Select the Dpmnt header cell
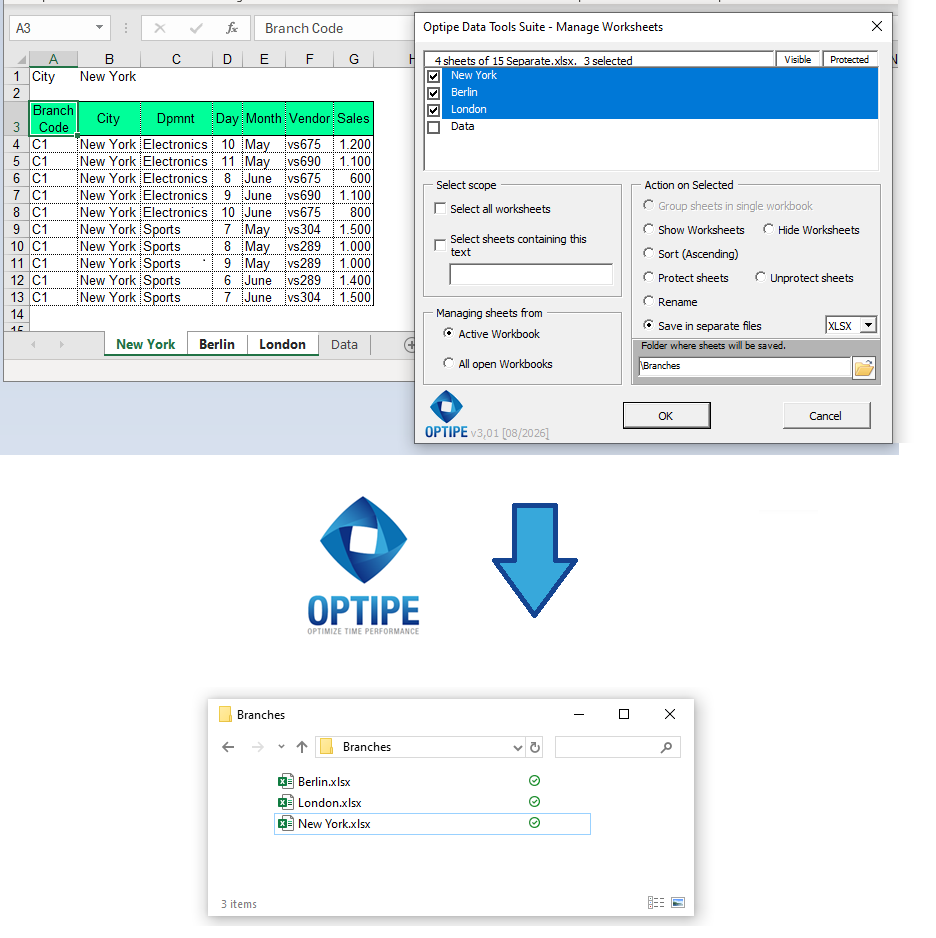The image size is (936, 938). click(176, 118)
